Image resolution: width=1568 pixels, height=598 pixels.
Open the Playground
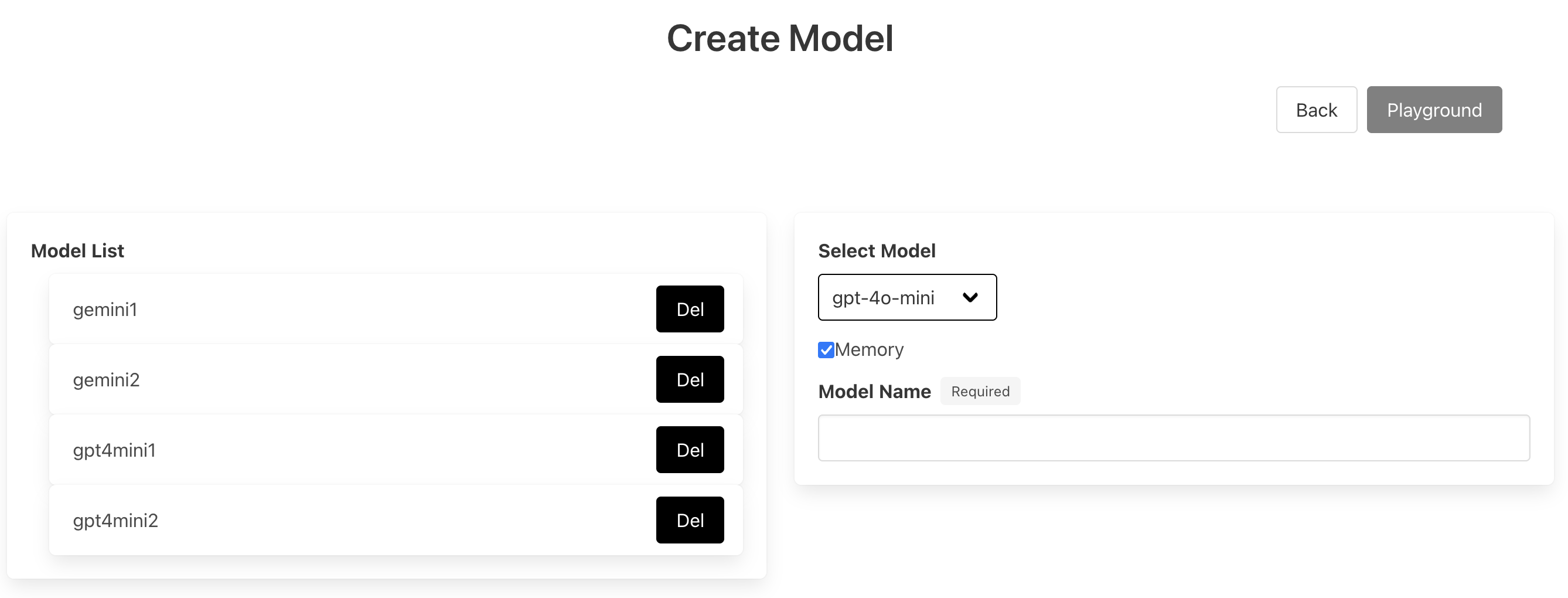[x=1433, y=110]
